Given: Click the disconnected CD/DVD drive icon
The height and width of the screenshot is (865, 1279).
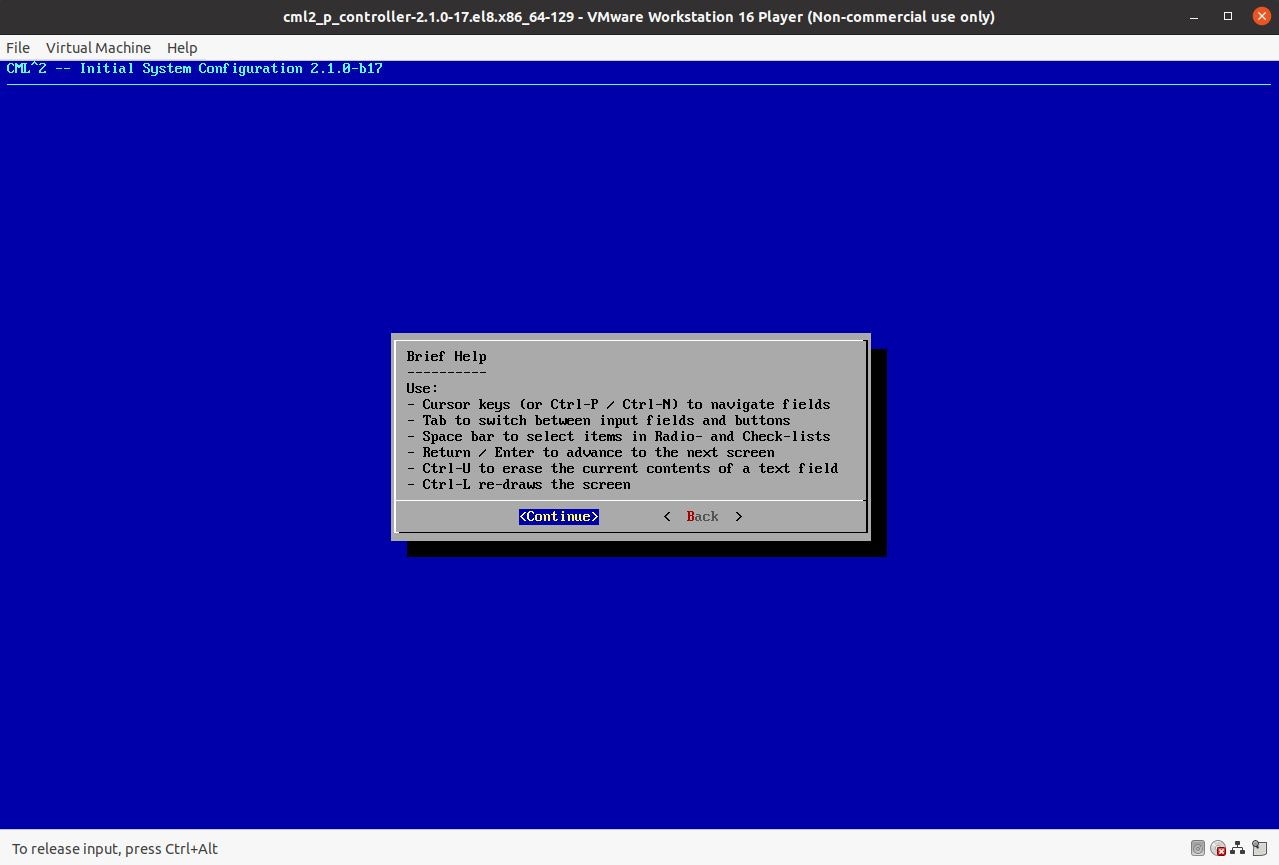Looking at the screenshot, I should [1218, 848].
